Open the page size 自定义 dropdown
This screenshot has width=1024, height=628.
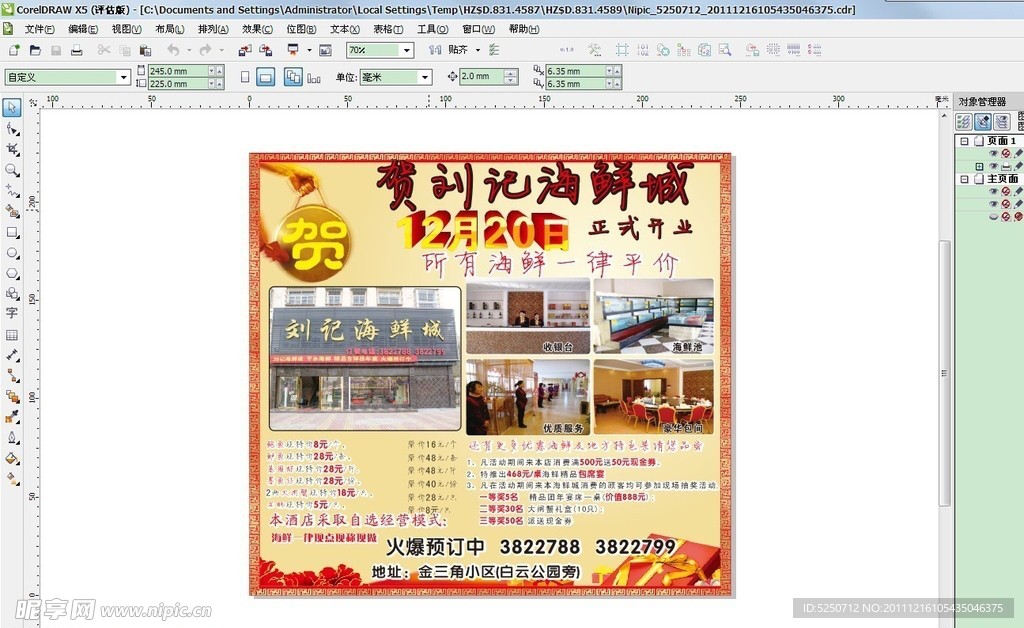[x=124, y=77]
